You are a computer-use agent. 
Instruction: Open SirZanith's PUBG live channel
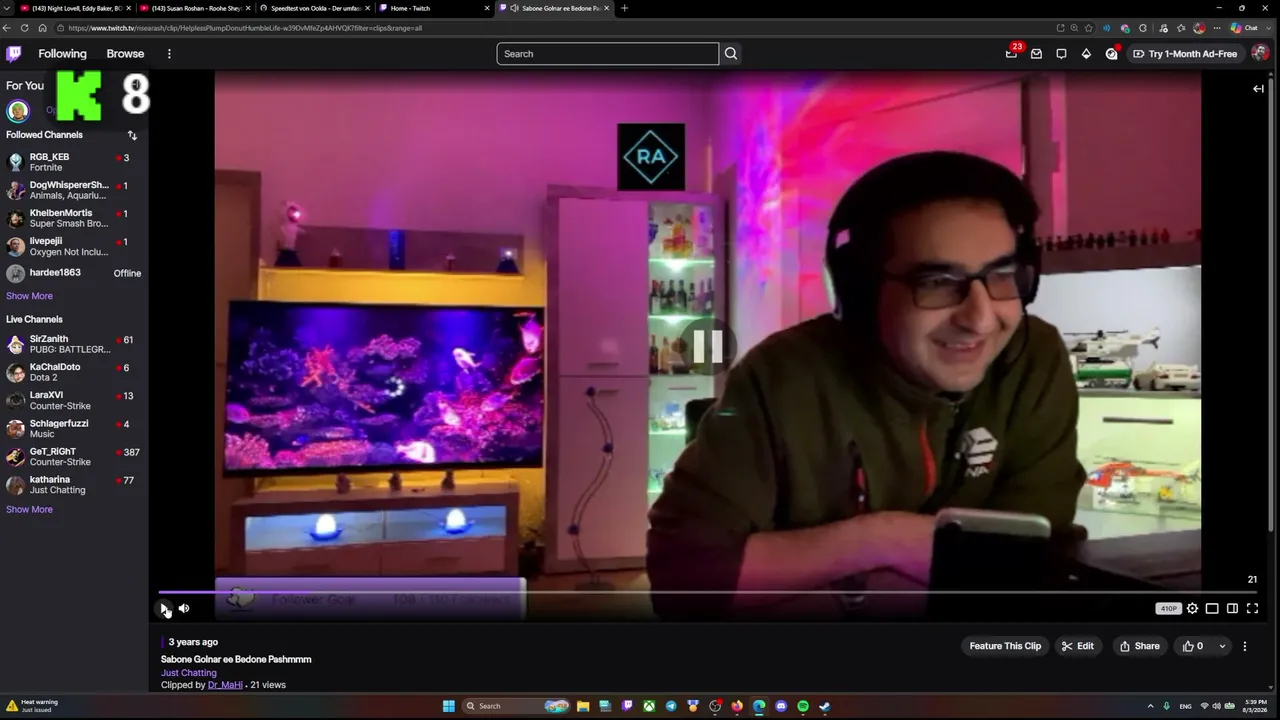tap(74, 344)
